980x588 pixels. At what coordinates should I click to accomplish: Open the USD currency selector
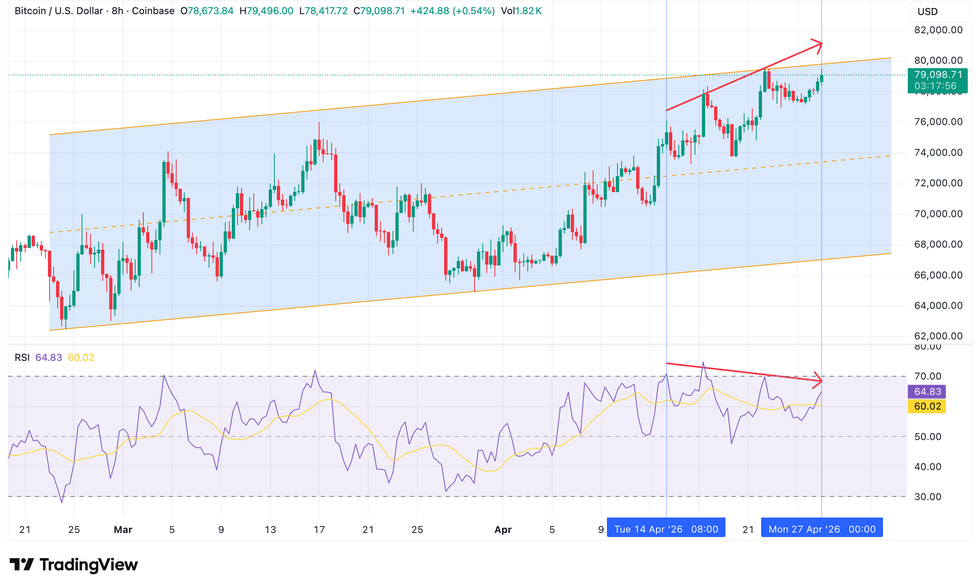pos(927,12)
